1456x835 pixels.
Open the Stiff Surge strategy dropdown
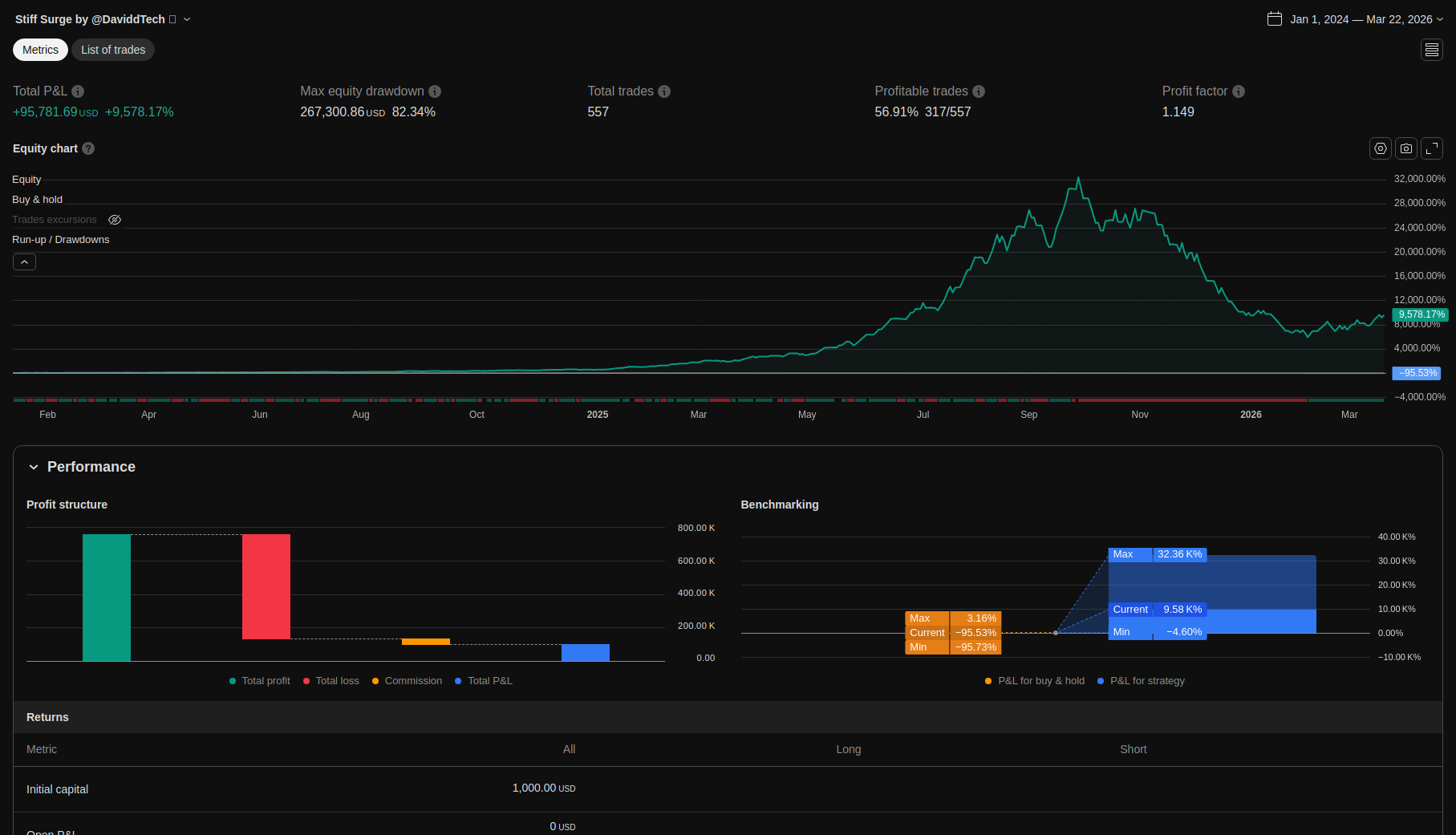[x=187, y=19]
